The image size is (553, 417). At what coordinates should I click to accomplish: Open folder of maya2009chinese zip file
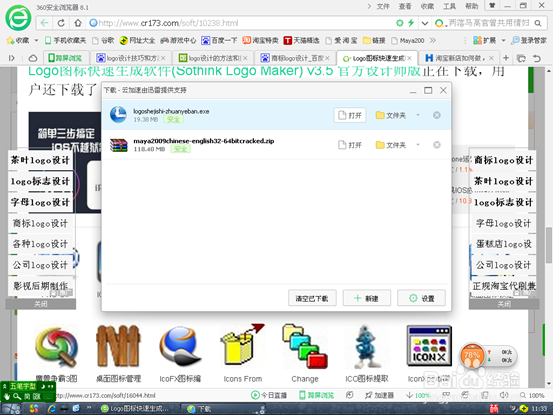391,145
